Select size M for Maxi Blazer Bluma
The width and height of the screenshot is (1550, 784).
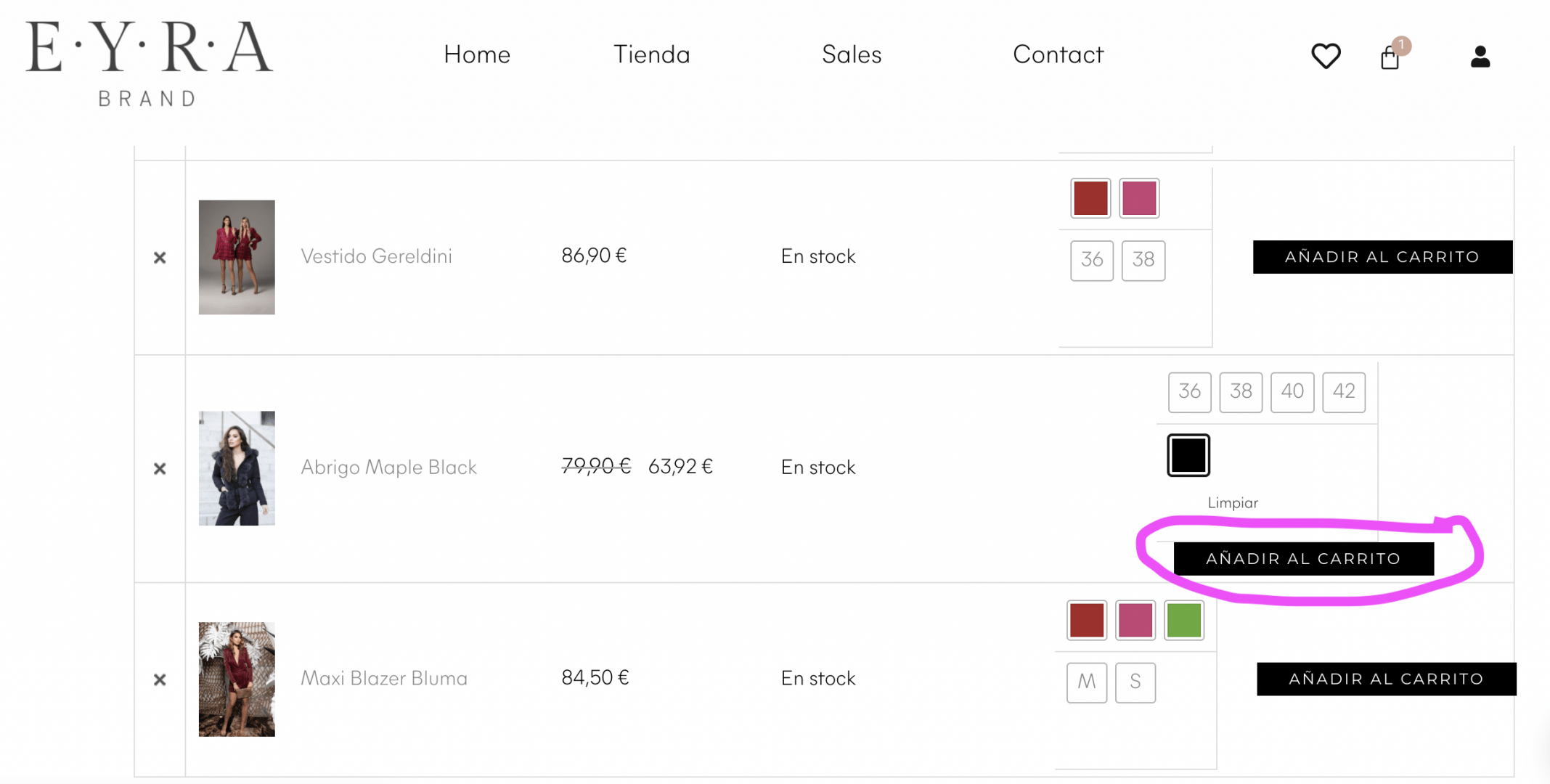1087,682
